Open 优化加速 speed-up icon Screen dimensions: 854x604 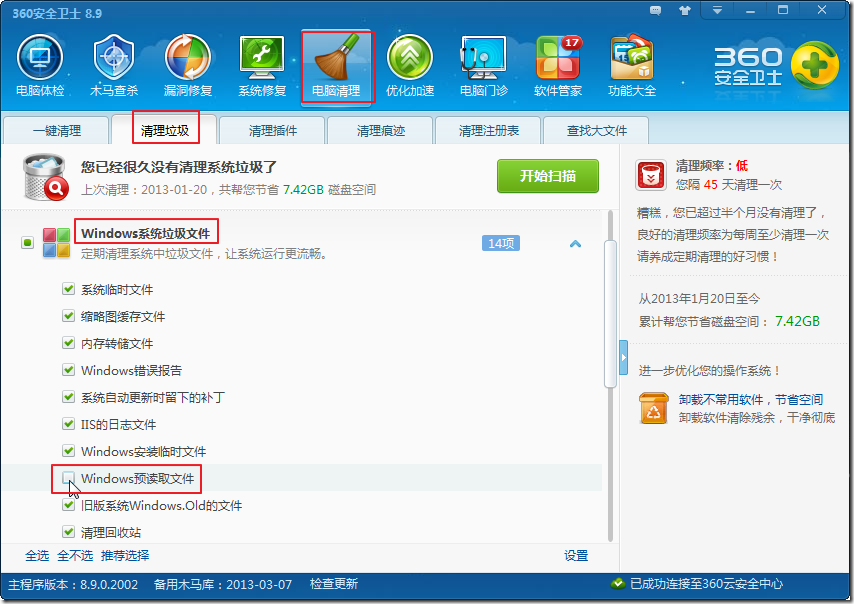(410, 57)
